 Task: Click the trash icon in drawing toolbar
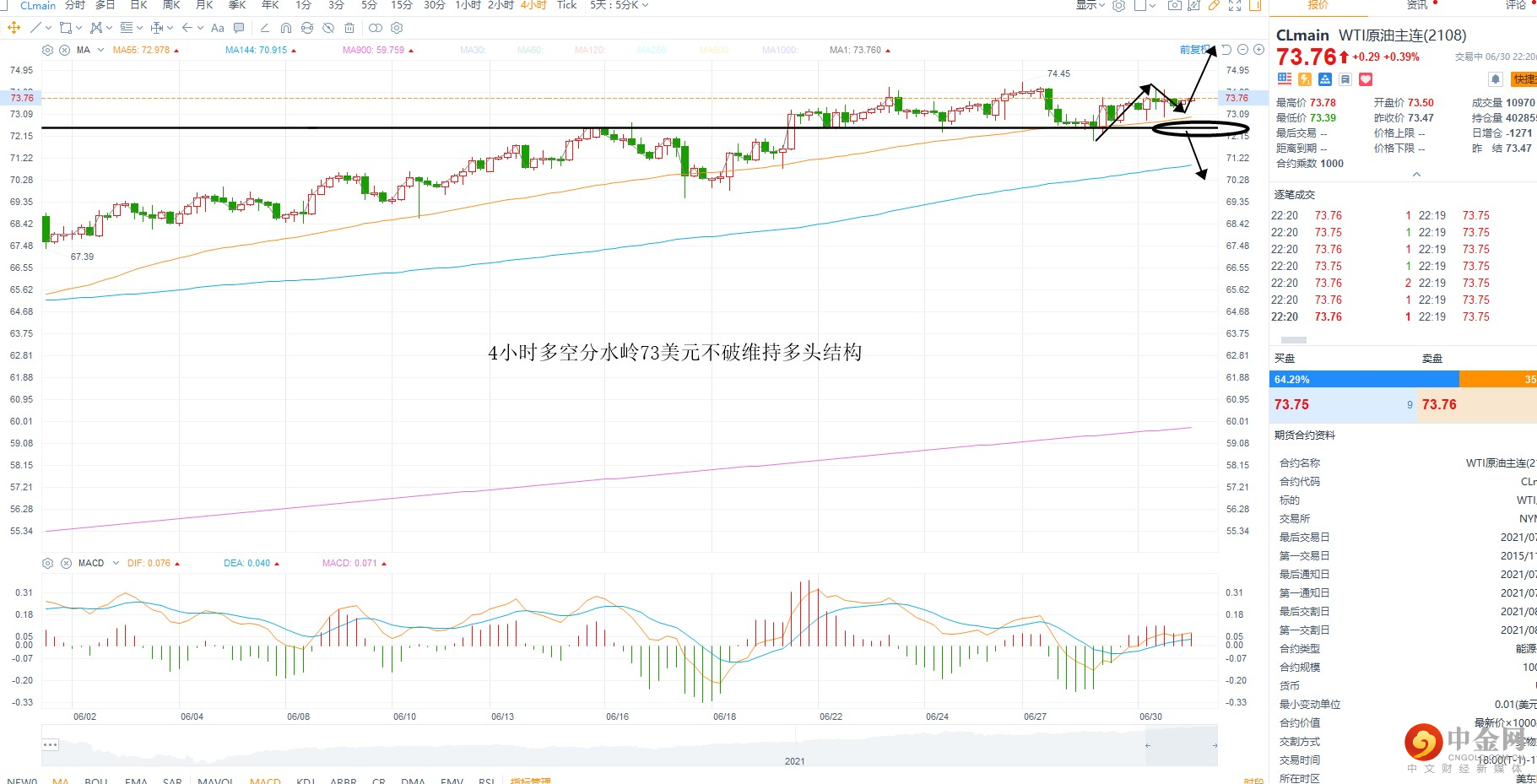[349, 28]
